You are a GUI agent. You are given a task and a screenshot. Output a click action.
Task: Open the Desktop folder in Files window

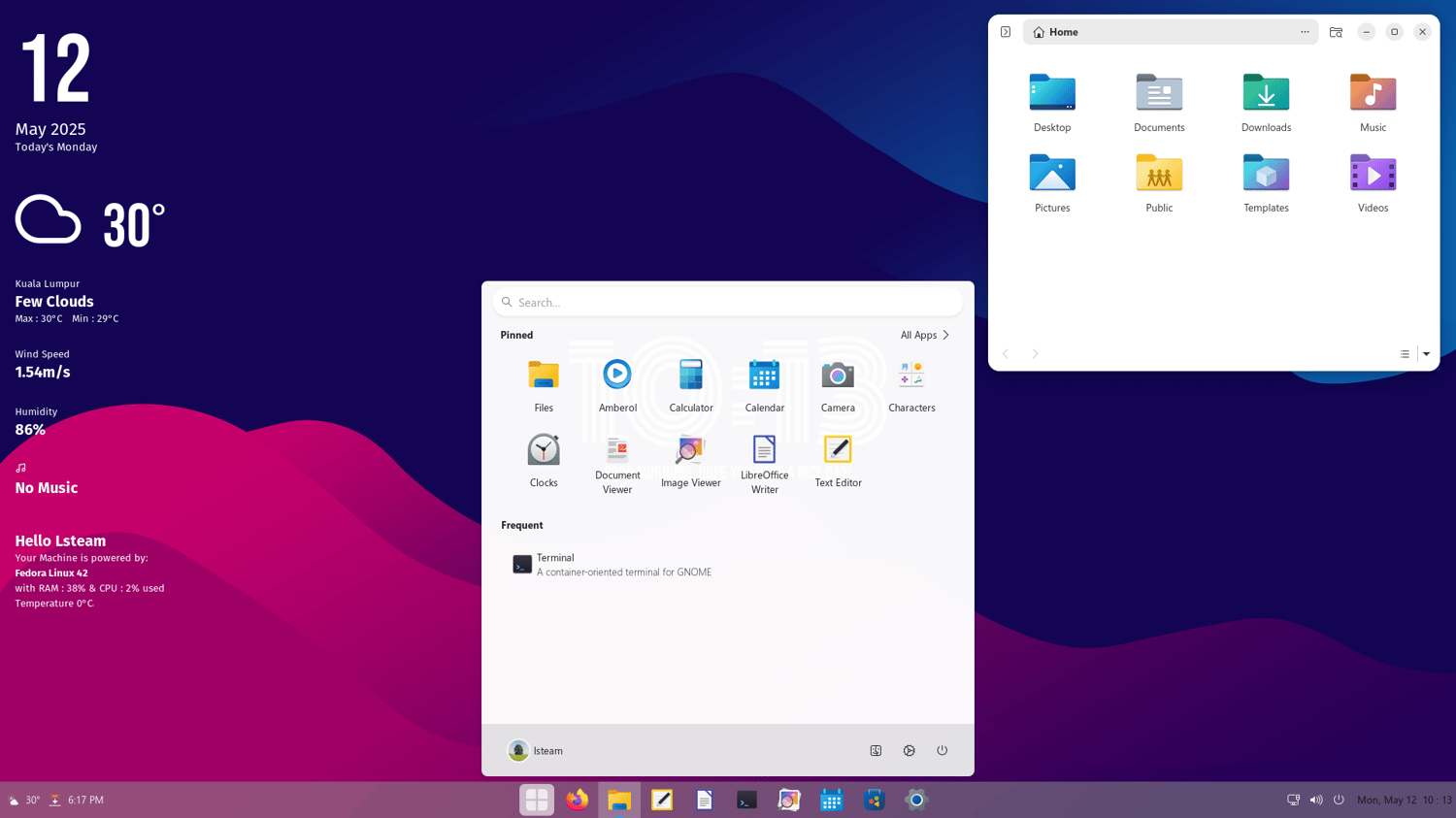tap(1052, 103)
